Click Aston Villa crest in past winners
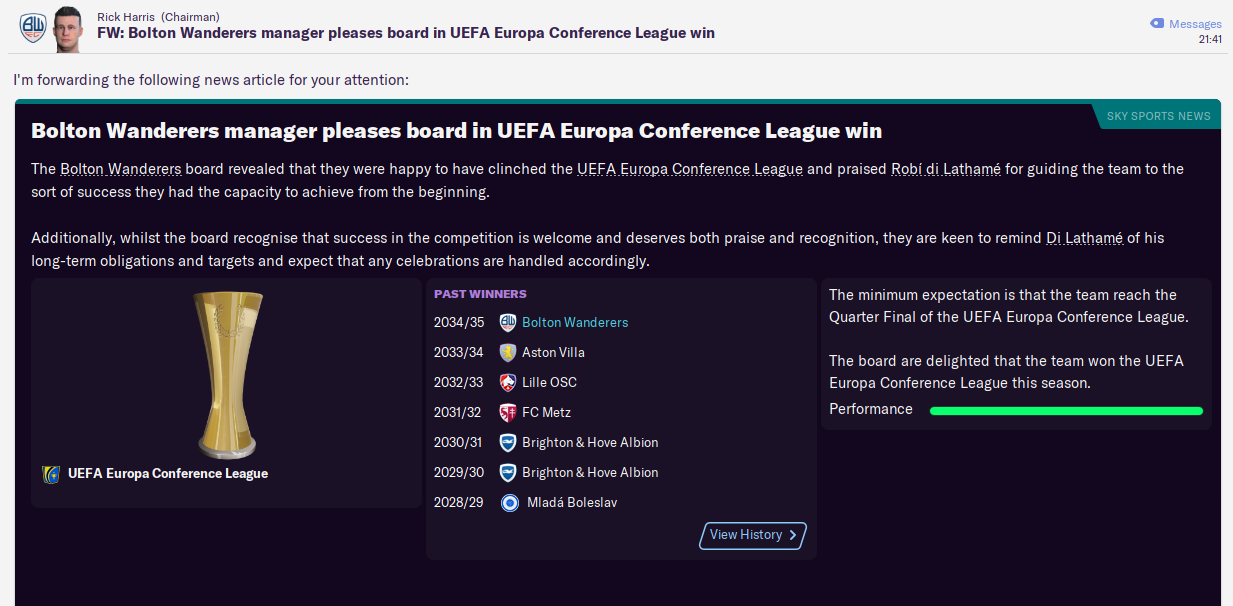 (508, 352)
